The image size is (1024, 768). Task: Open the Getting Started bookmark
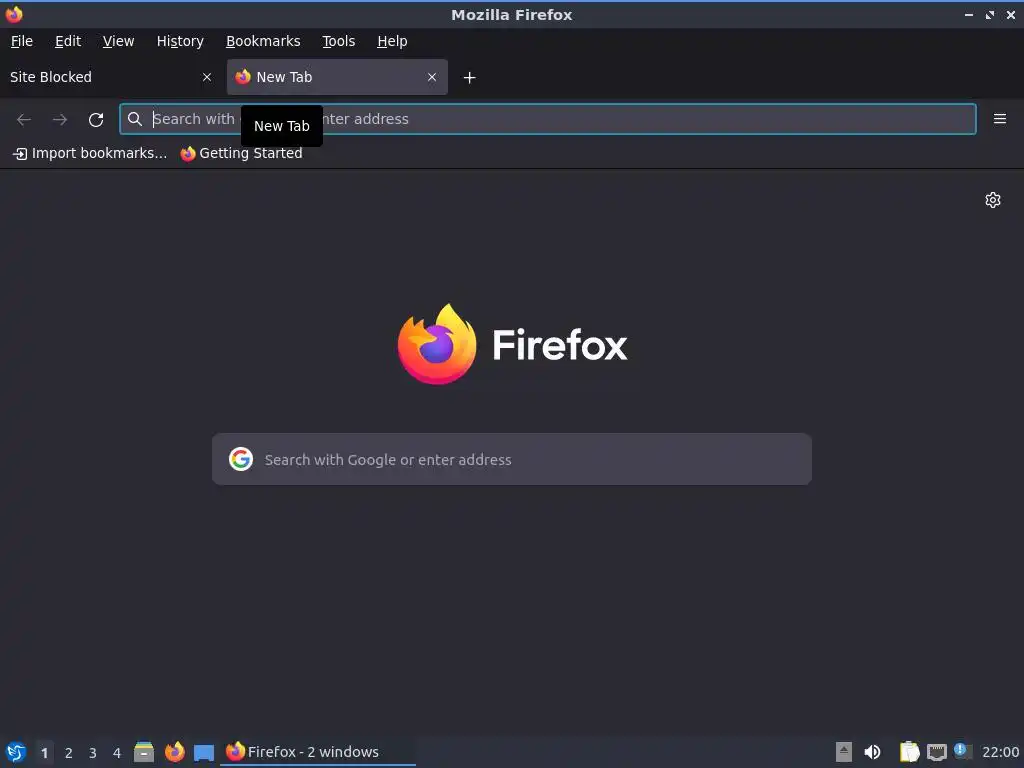point(242,153)
